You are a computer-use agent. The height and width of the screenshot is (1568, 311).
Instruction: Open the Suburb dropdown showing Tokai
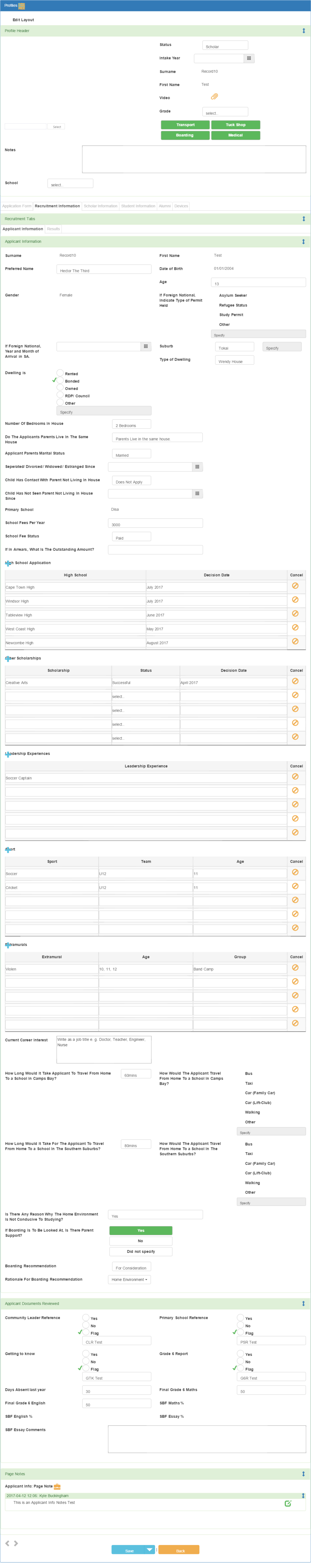(235, 347)
